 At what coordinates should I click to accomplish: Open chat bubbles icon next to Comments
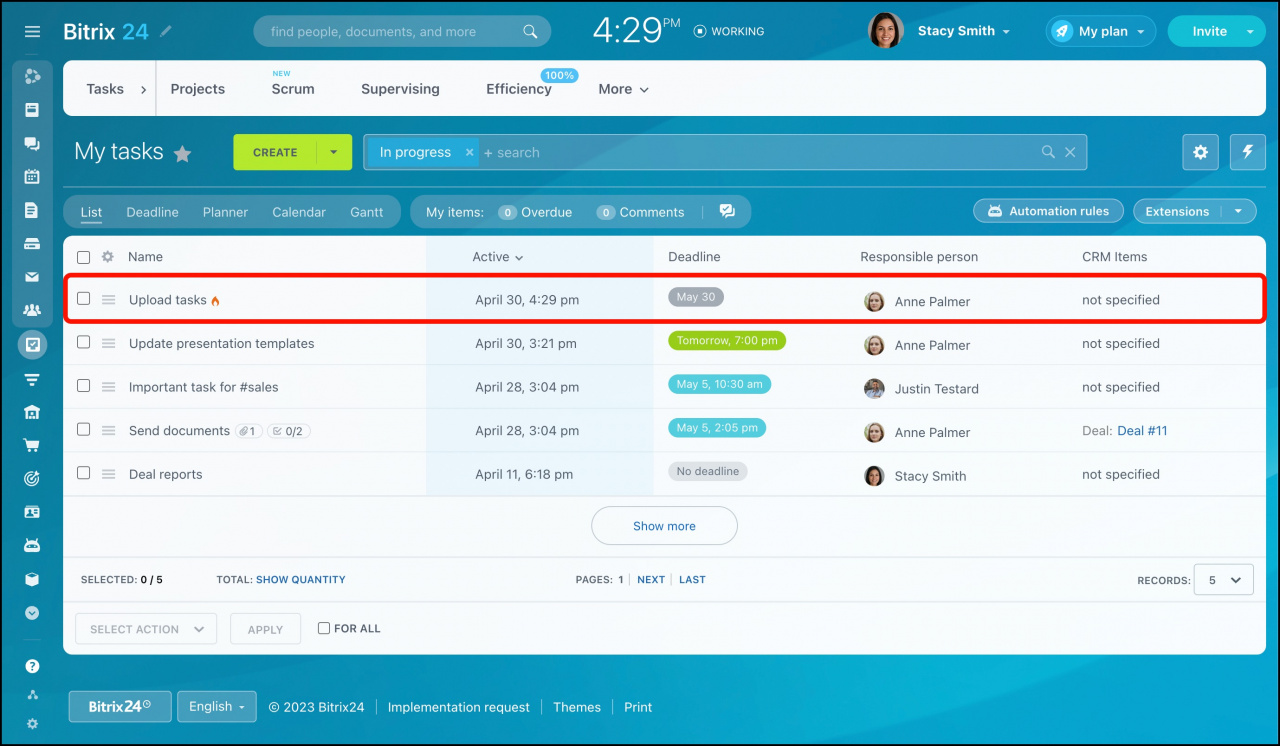coord(727,212)
